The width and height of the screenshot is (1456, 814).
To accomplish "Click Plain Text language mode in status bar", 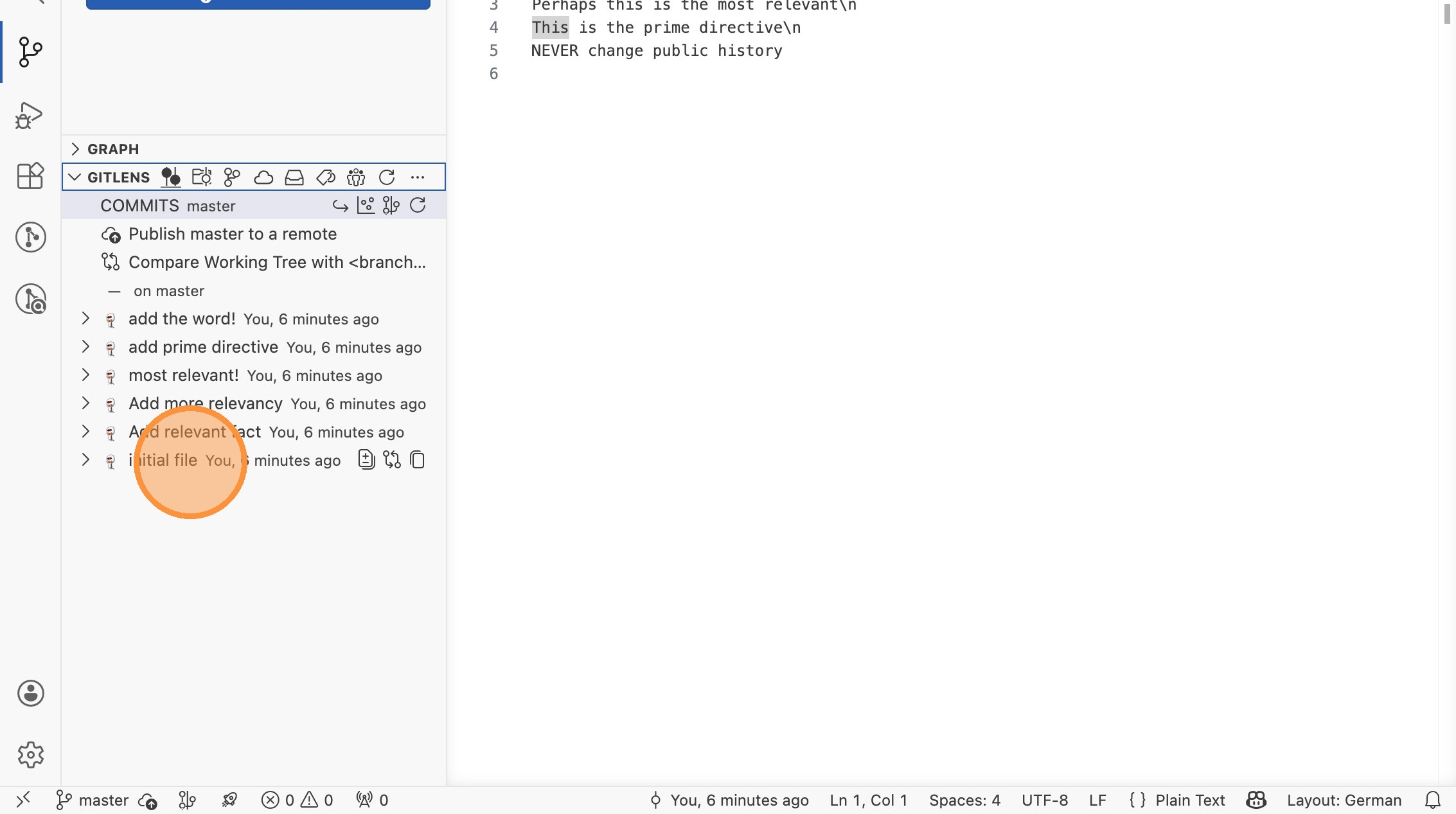I will click(1189, 800).
